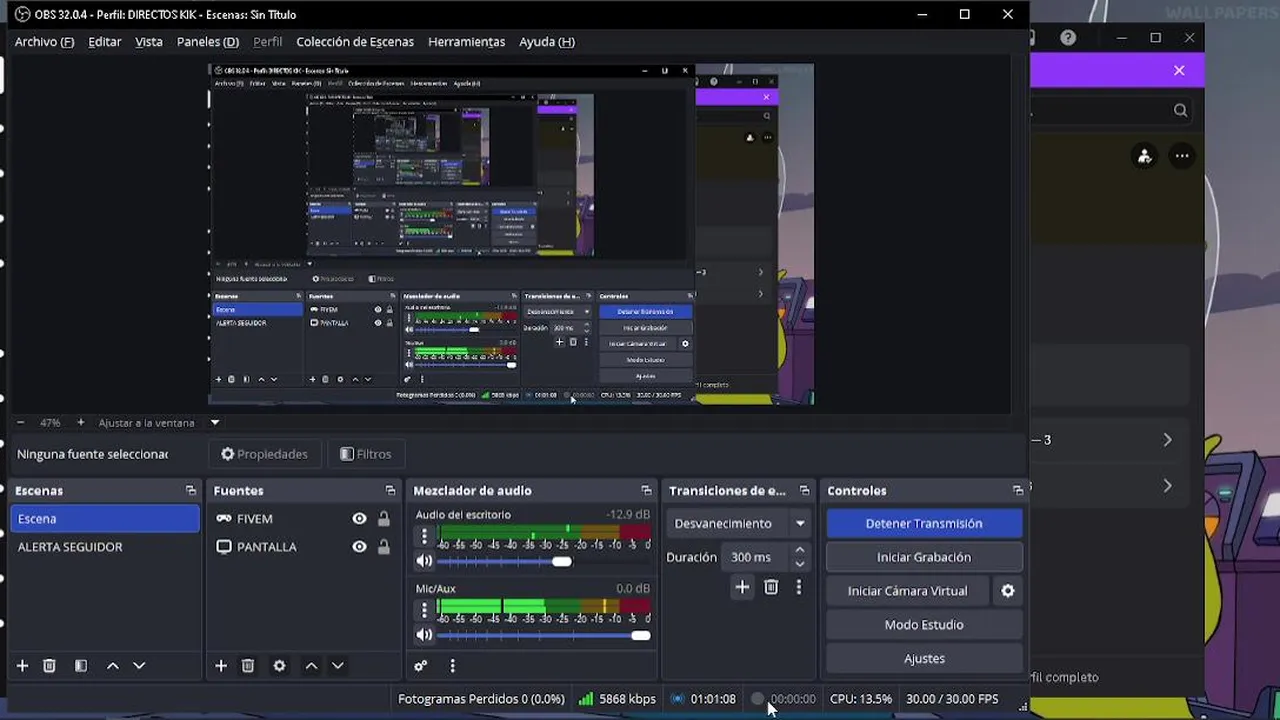Mute the Mic/Aux speaker
Image resolution: width=1280 pixels, height=720 pixels.
click(x=425, y=635)
